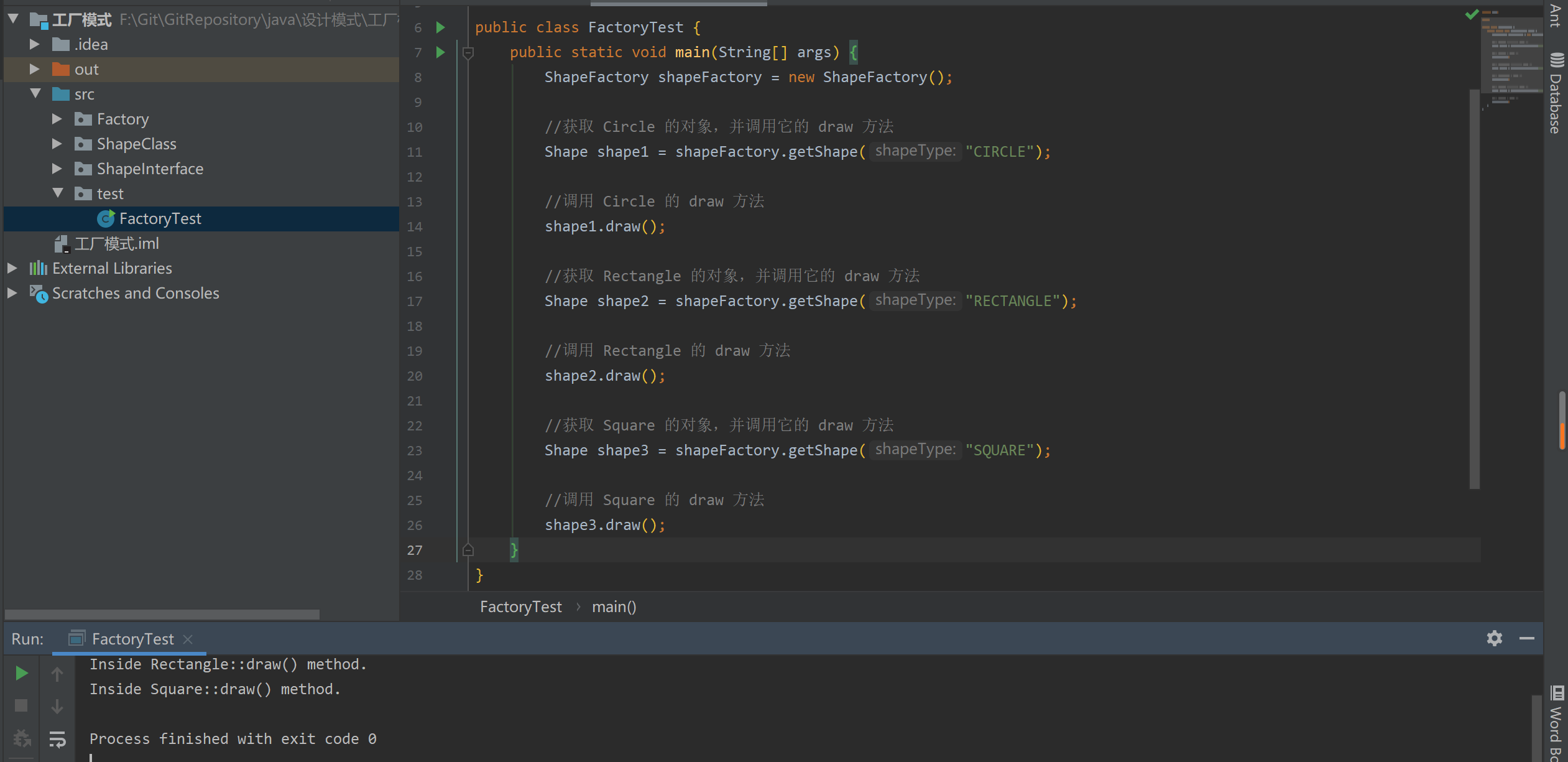Collapse the 工厂模式 project root
Viewport: 1568px width, 762px height.
[13, 19]
